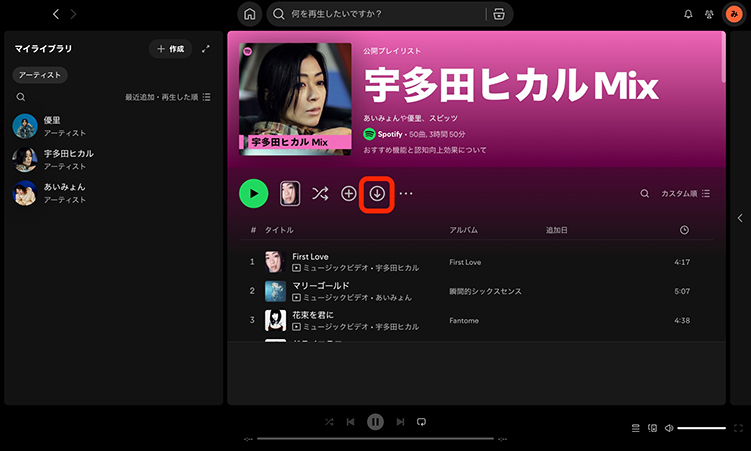Open album 'Fantome' link
Screen dimensions: 751x451
(464, 321)
